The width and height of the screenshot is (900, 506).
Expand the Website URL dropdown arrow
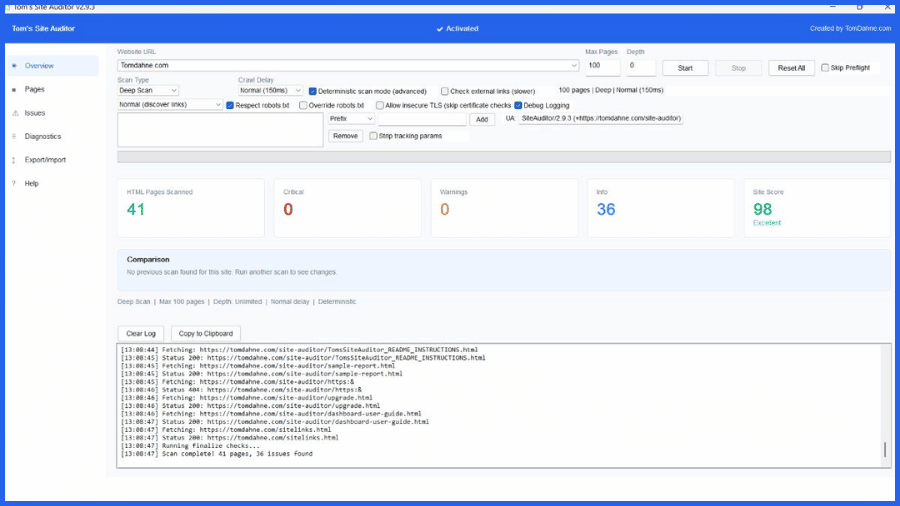573,65
